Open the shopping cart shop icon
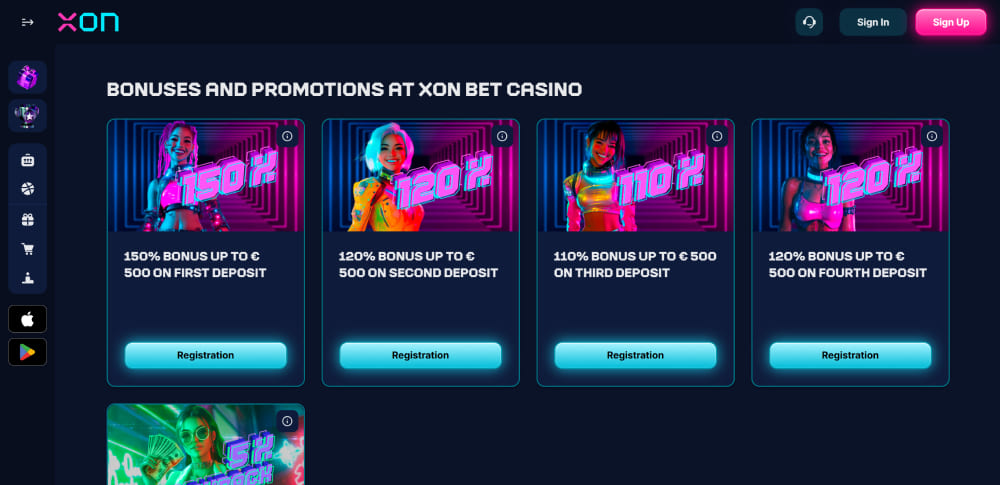 click(x=27, y=249)
